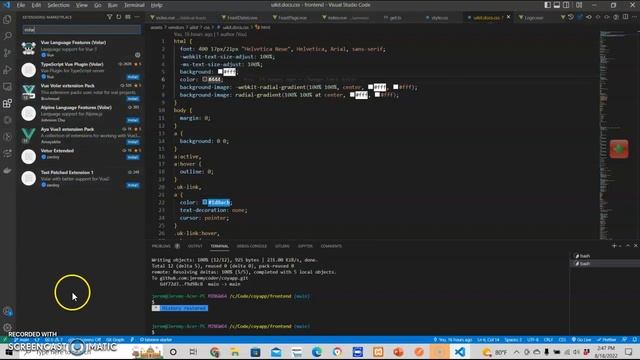Open the Manage gear in activity bar

(7, 327)
